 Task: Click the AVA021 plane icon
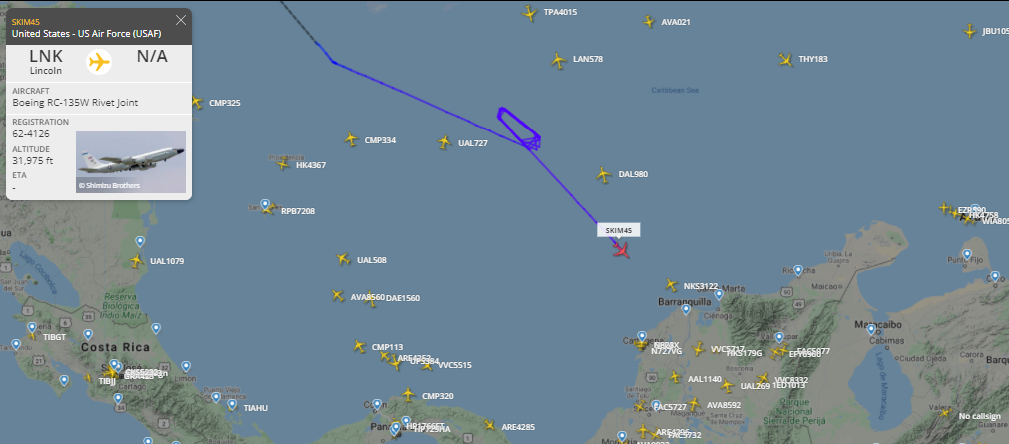649,21
